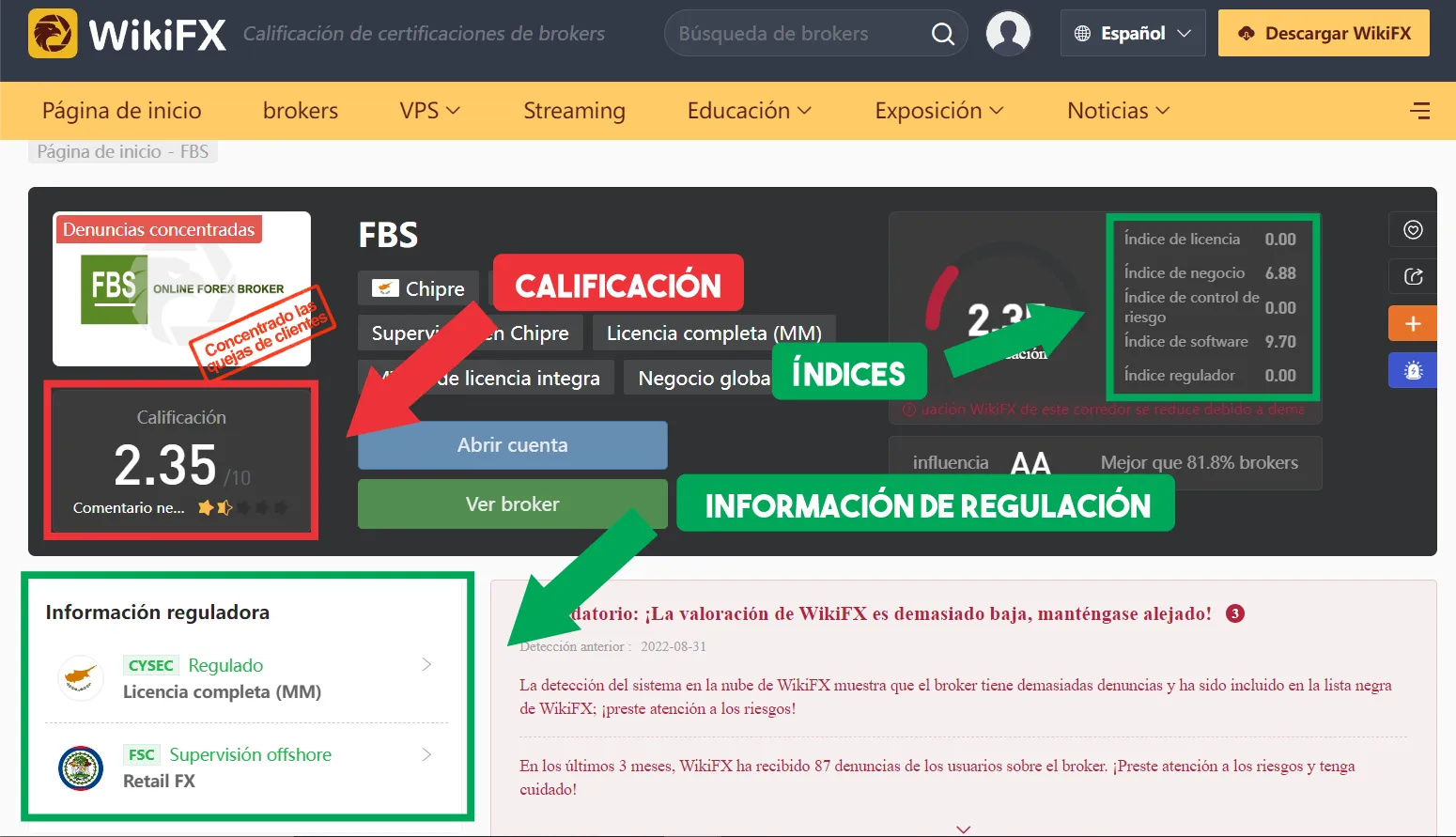Click the FSC Belize regulator emblem

coord(81,767)
